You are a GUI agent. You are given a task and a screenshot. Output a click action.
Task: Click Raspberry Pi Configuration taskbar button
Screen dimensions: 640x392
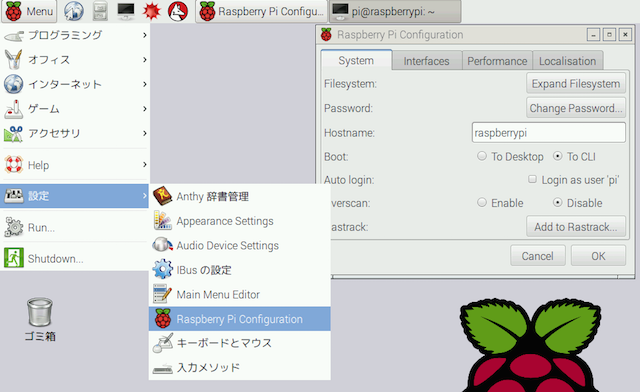261,11
